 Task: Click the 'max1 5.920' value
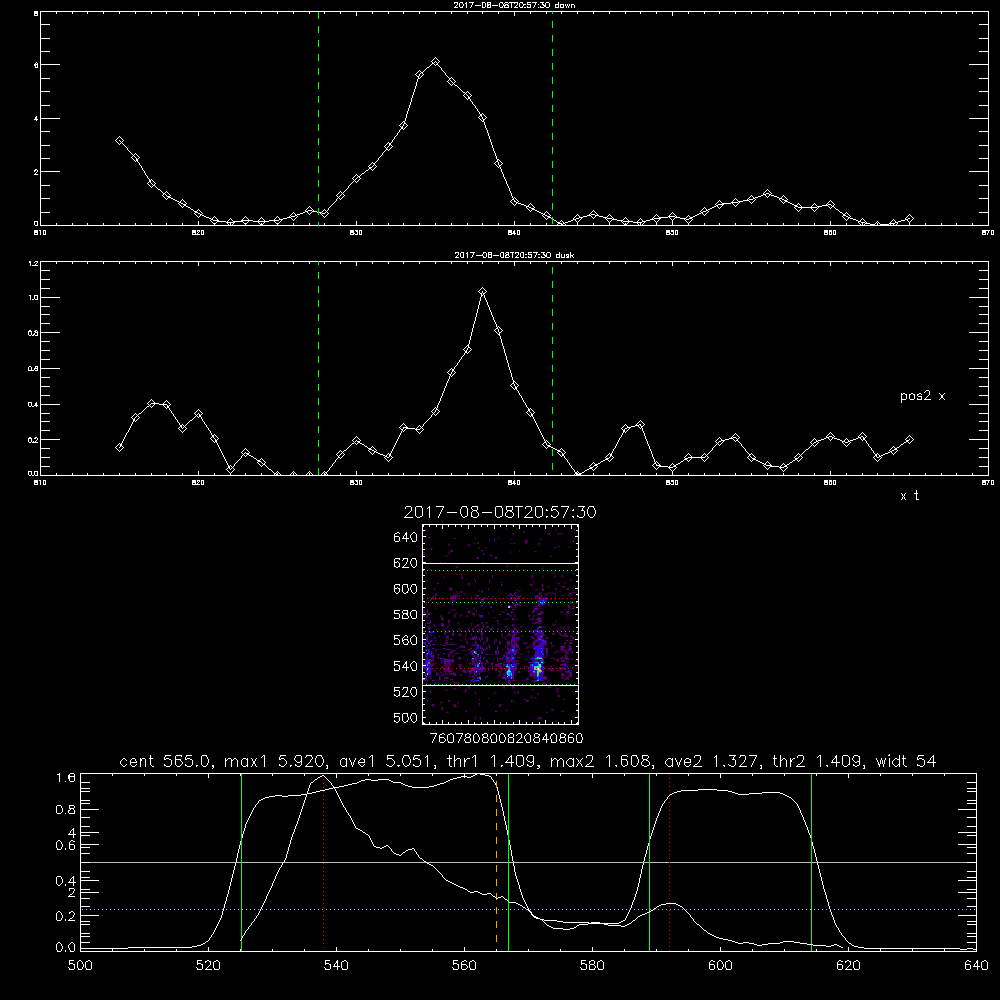(x=277, y=761)
